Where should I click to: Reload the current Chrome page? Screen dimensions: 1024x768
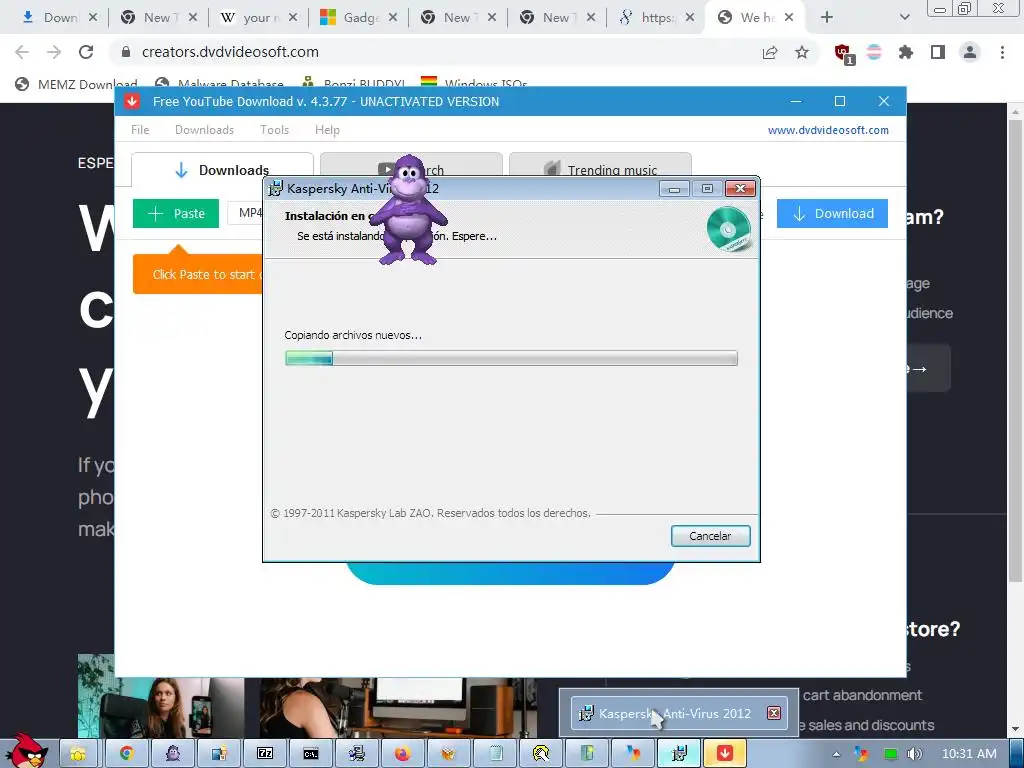(86, 52)
